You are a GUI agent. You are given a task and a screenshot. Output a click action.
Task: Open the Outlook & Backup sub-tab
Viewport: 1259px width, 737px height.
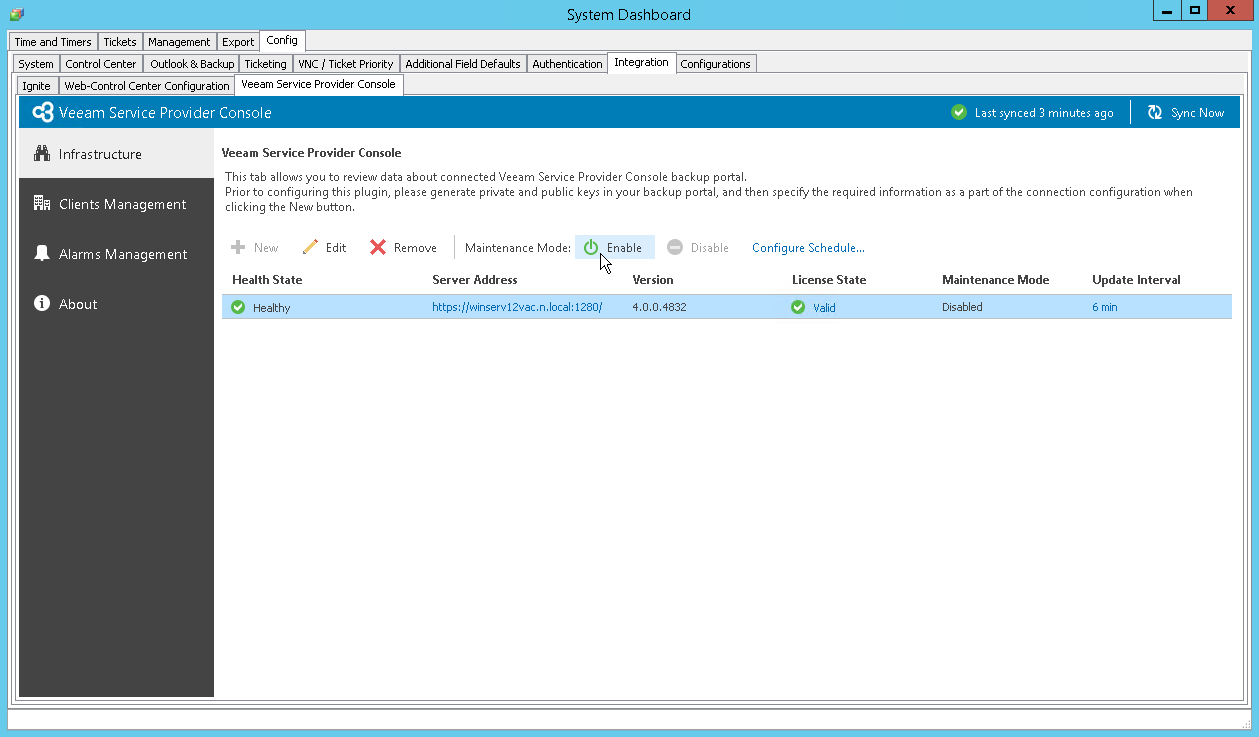point(192,64)
